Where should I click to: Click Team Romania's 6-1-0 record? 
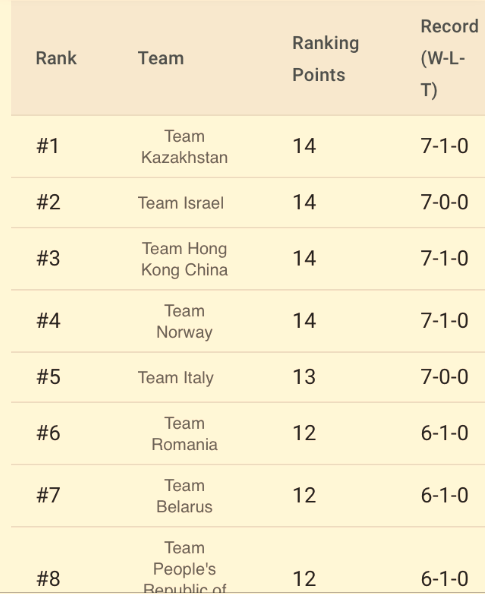444,433
